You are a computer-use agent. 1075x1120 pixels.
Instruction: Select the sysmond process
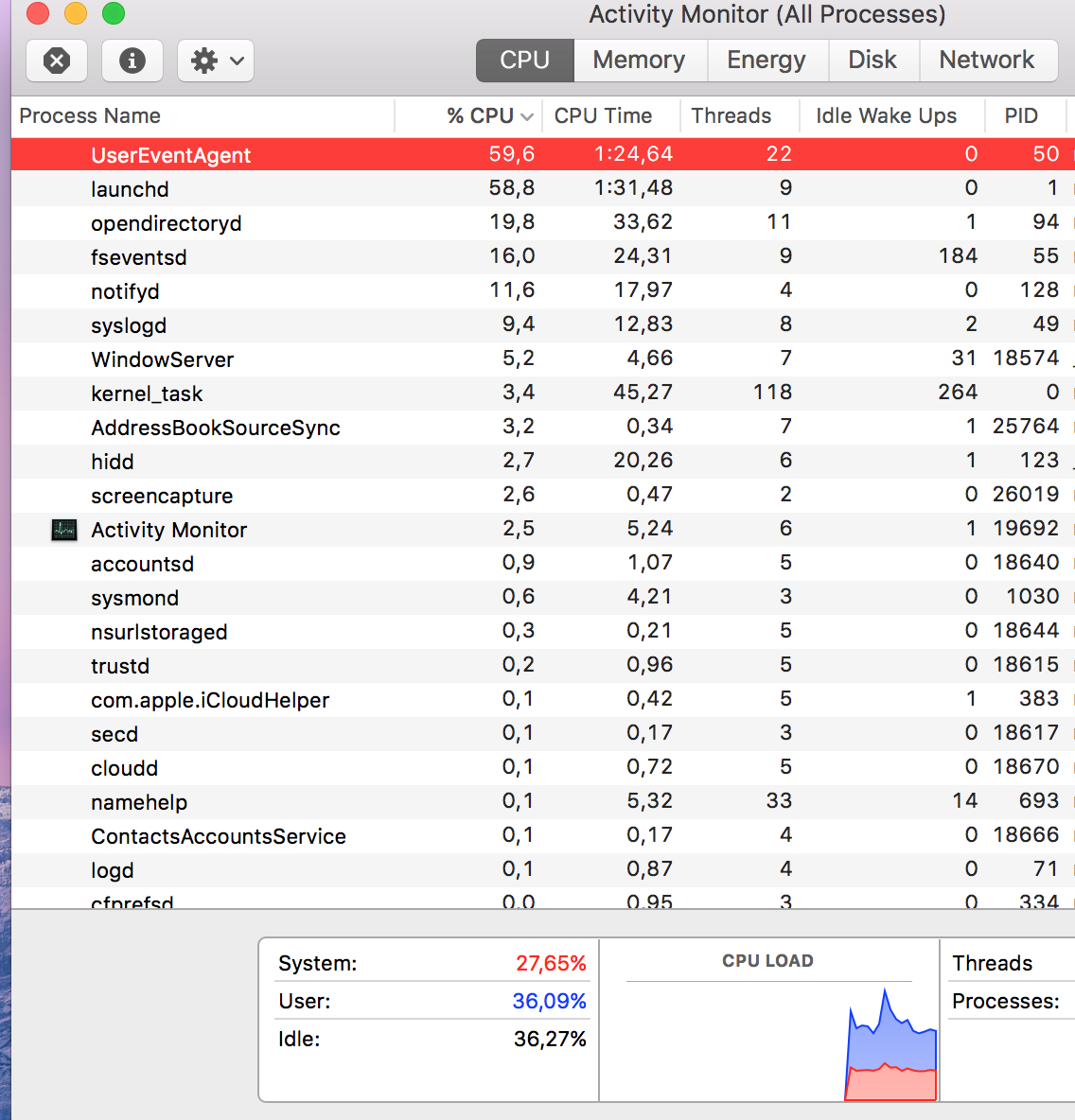pyautogui.click(x=542, y=597)
